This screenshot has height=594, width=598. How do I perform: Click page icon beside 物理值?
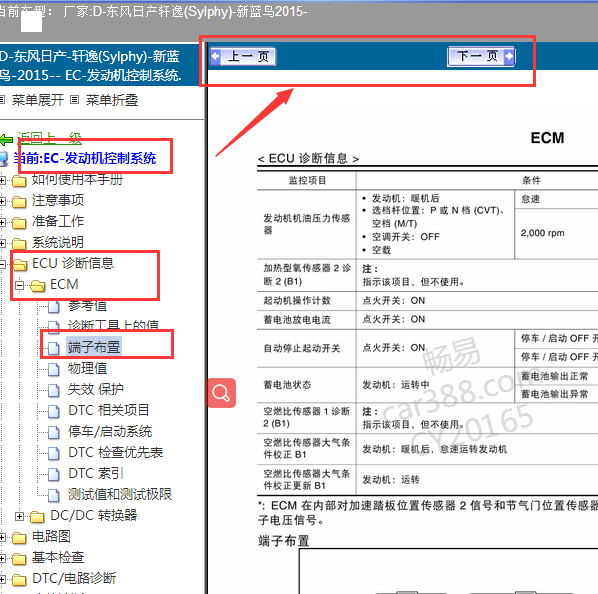coord(54,369)
